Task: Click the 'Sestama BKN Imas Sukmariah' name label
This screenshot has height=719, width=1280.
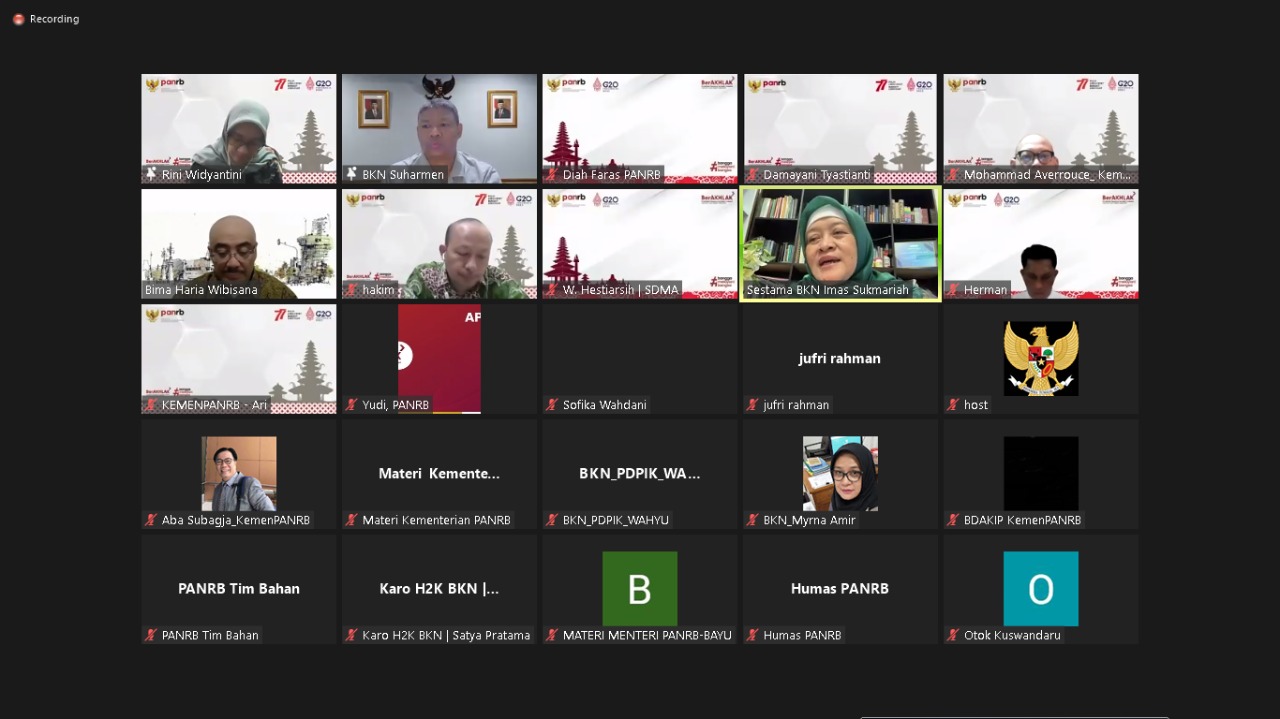Action: (828, 290)
